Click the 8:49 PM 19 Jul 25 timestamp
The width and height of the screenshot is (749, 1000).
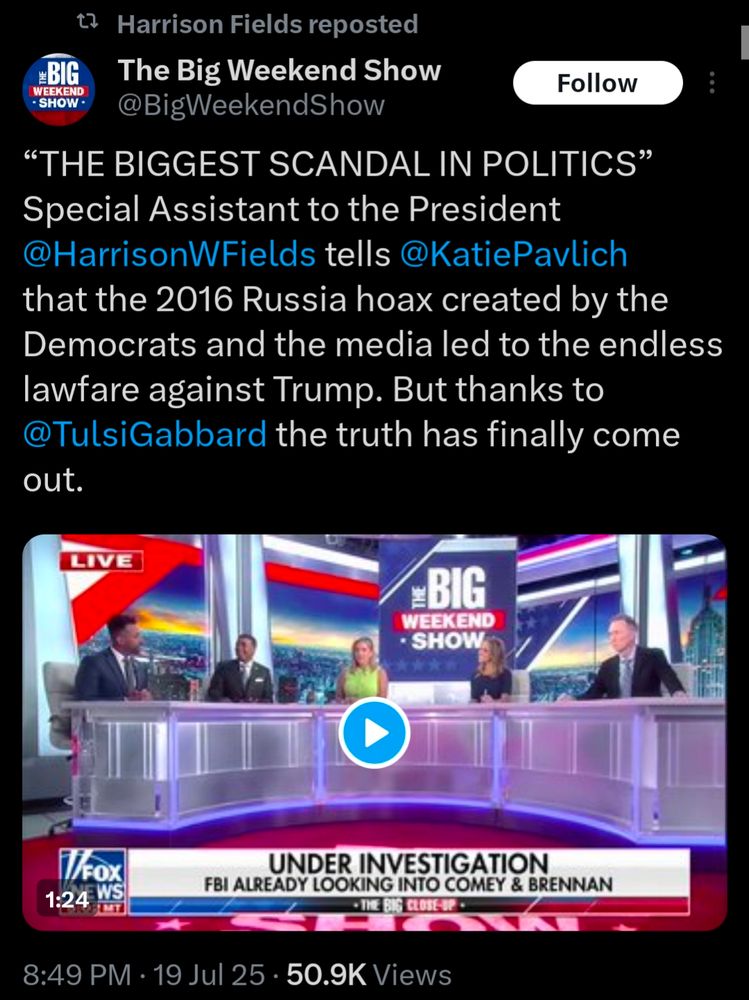144,975
